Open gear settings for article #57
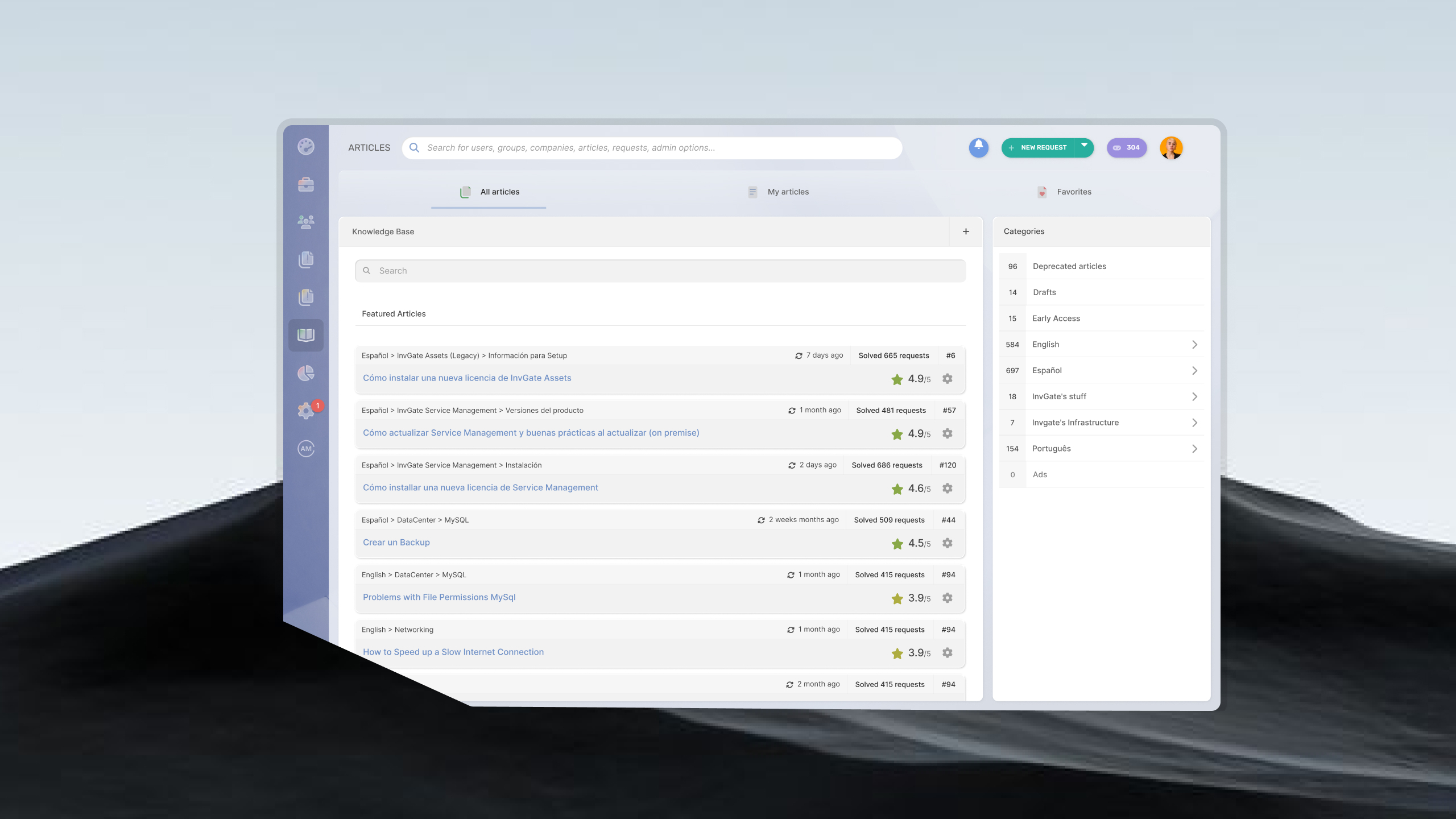This screenshot has height=819, width=1456. (x=947, y=433)
